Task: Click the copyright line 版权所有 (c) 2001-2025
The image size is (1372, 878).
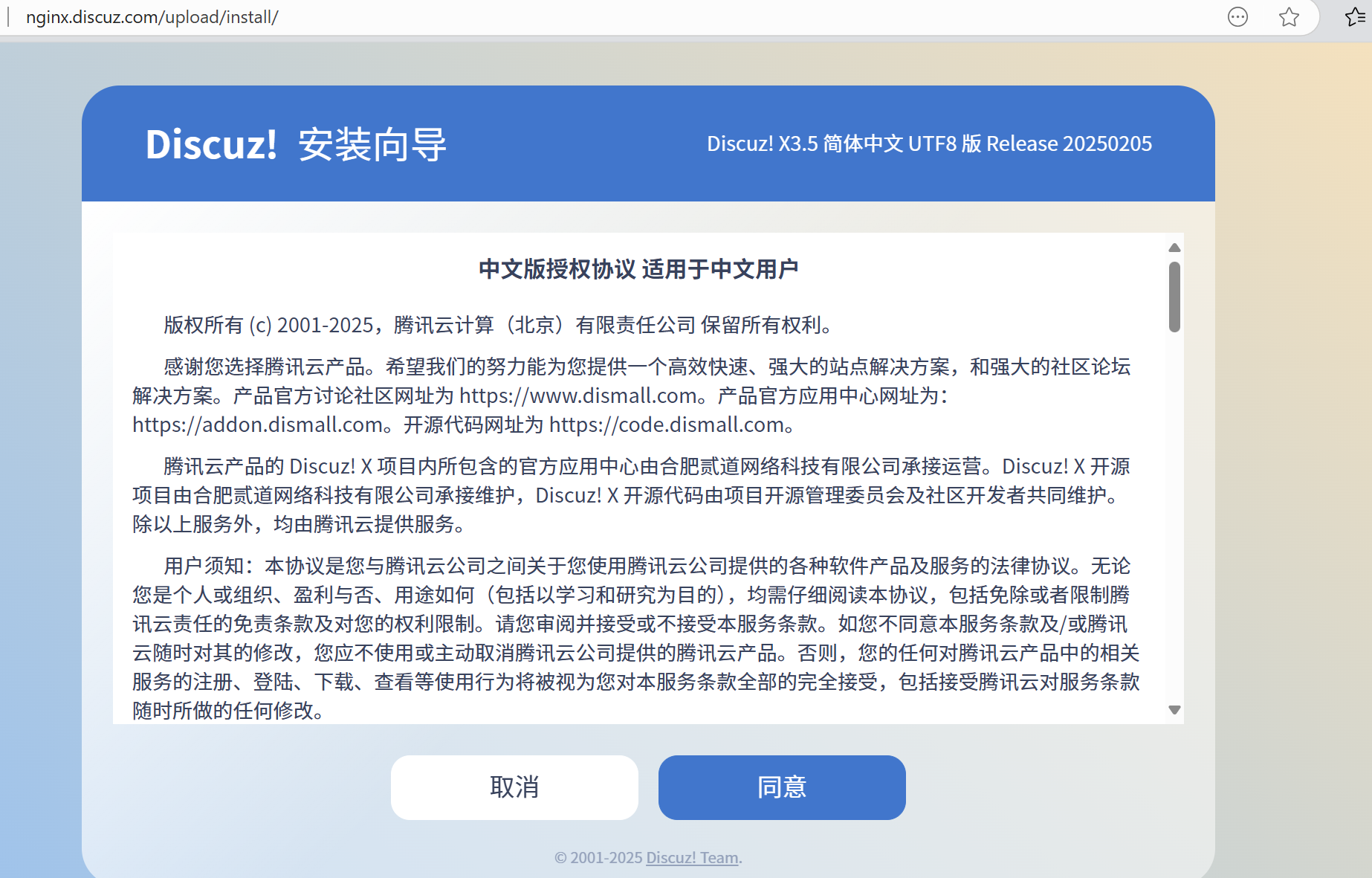Action: point(268,325)
